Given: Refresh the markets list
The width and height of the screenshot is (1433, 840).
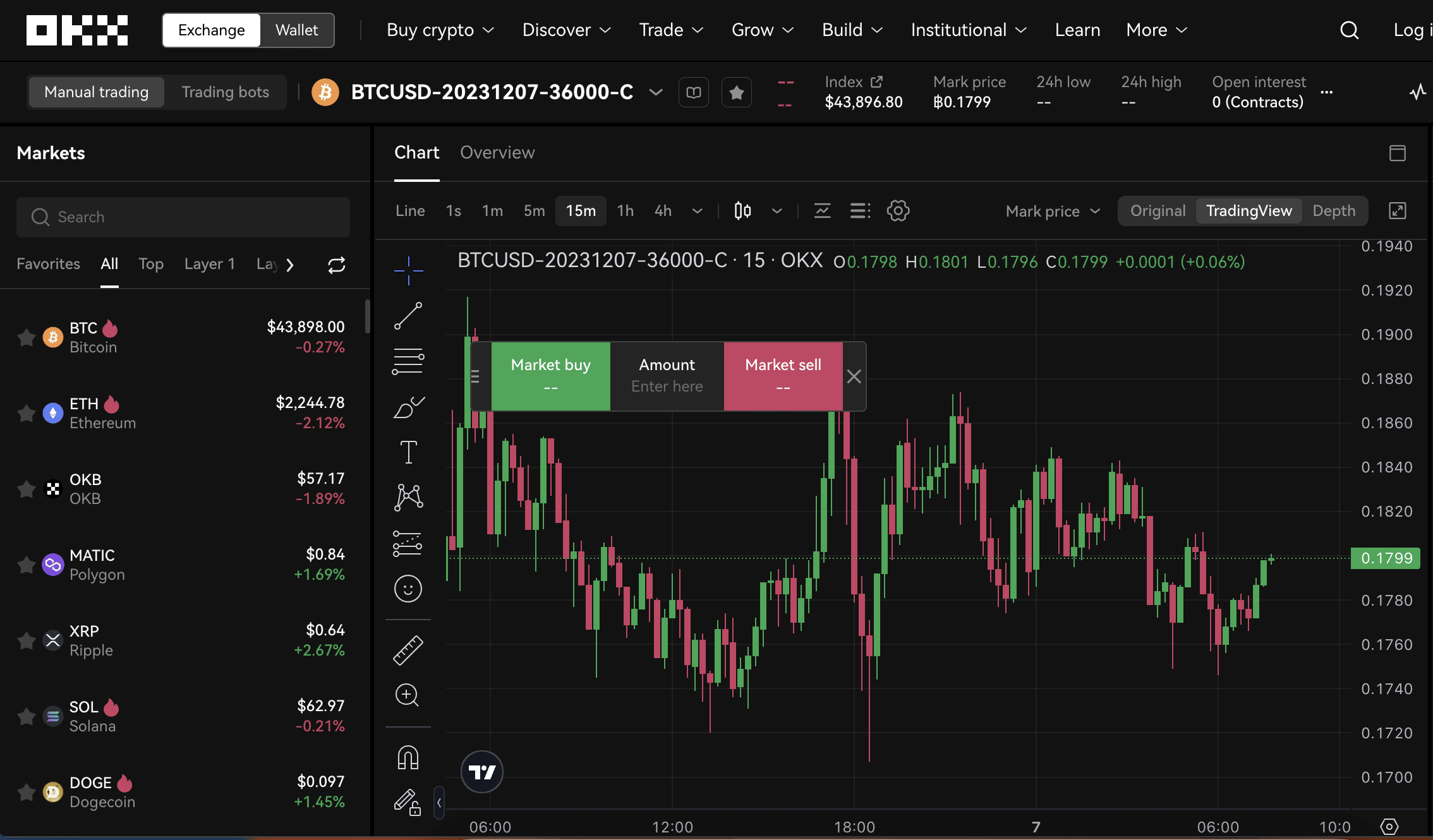Looking at the screenshot, I should click(x=337, y=265).
